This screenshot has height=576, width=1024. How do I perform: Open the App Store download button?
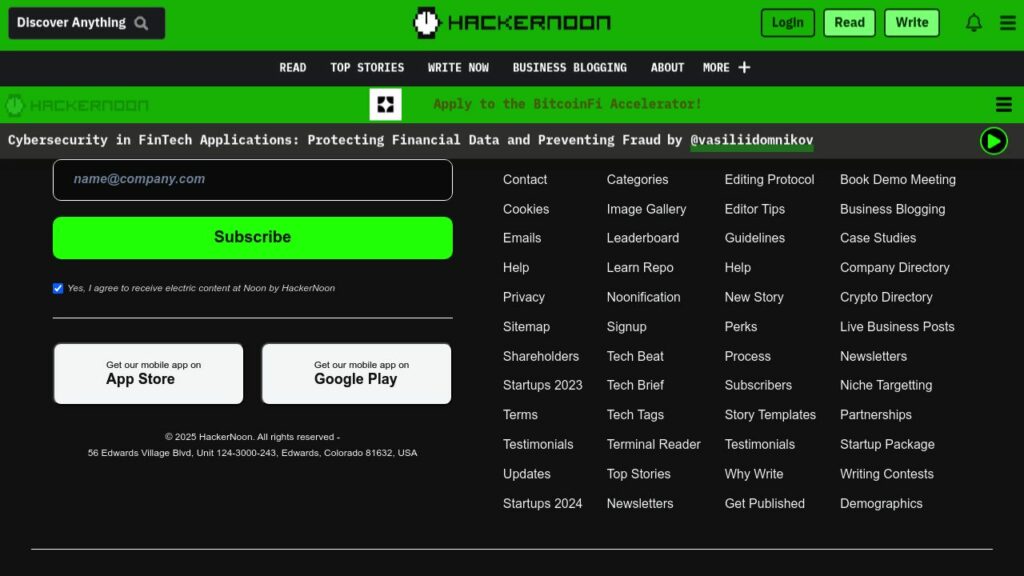coord(148,374)
